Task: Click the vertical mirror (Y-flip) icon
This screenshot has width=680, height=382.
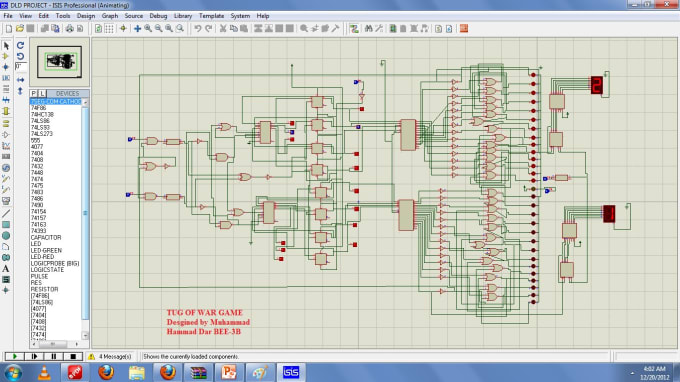Action: point(20,91)
